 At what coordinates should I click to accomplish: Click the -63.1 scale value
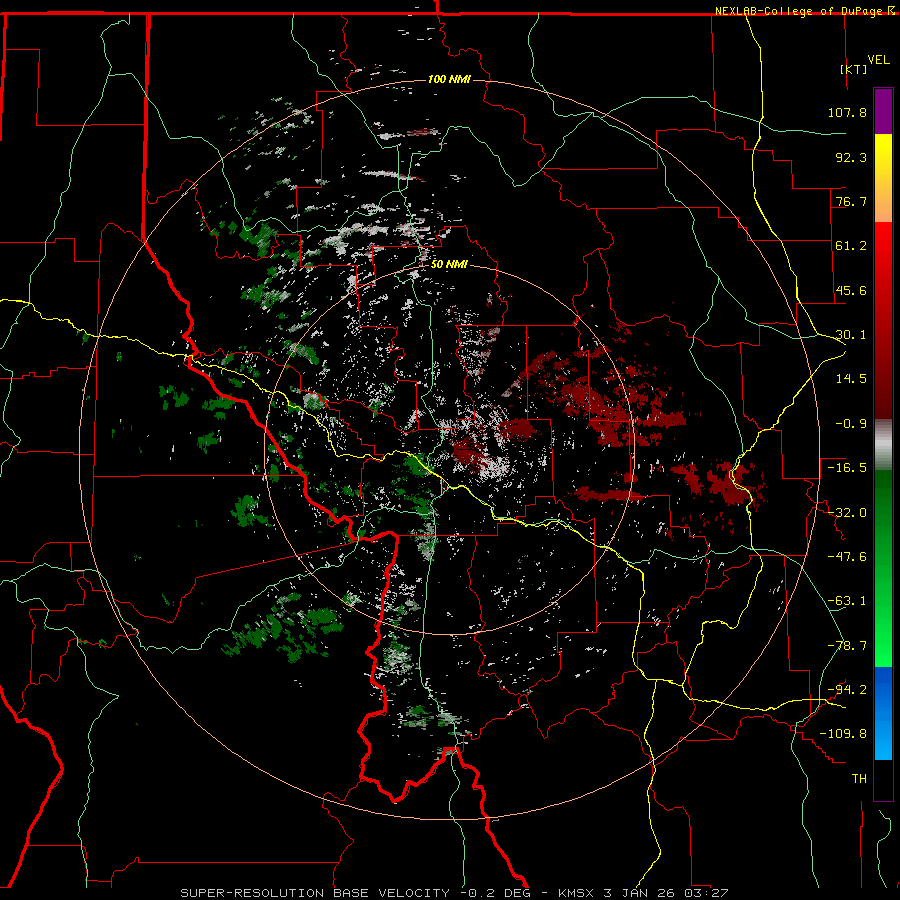[x=847, y=601]
